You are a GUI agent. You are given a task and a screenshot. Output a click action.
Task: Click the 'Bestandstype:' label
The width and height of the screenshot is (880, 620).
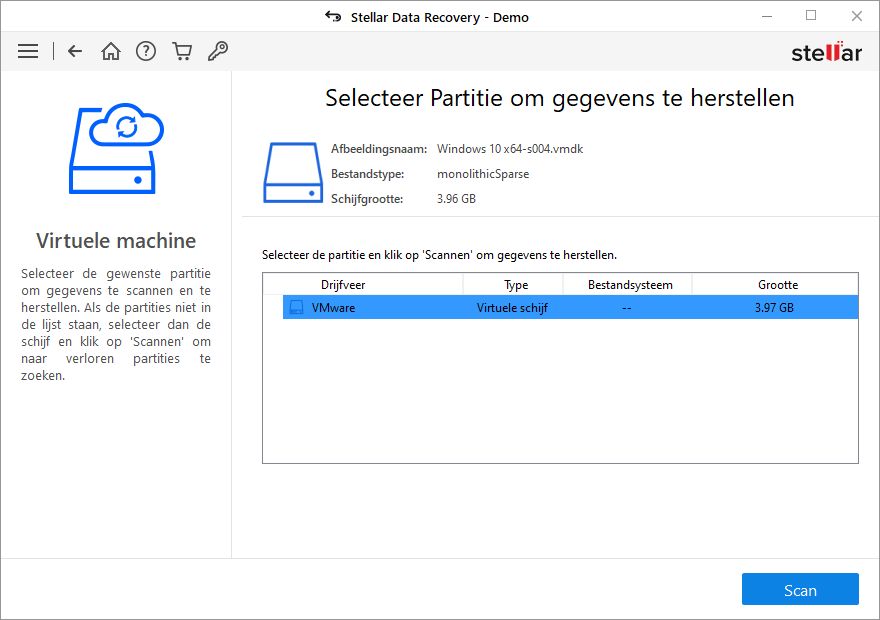[367, 174]
